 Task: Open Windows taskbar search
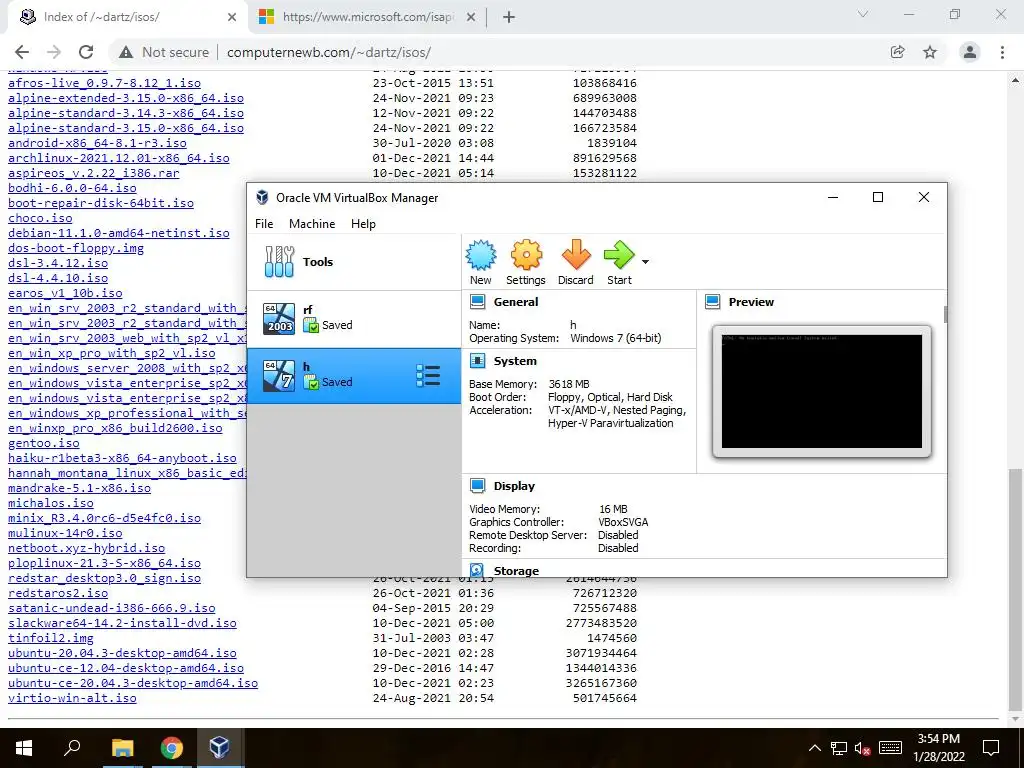72,748
